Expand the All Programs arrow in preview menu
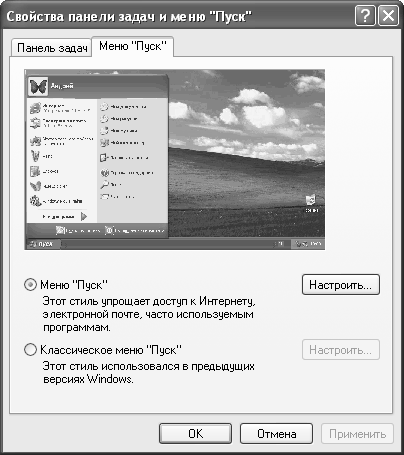404x455 pixels. tap(84, 217)
